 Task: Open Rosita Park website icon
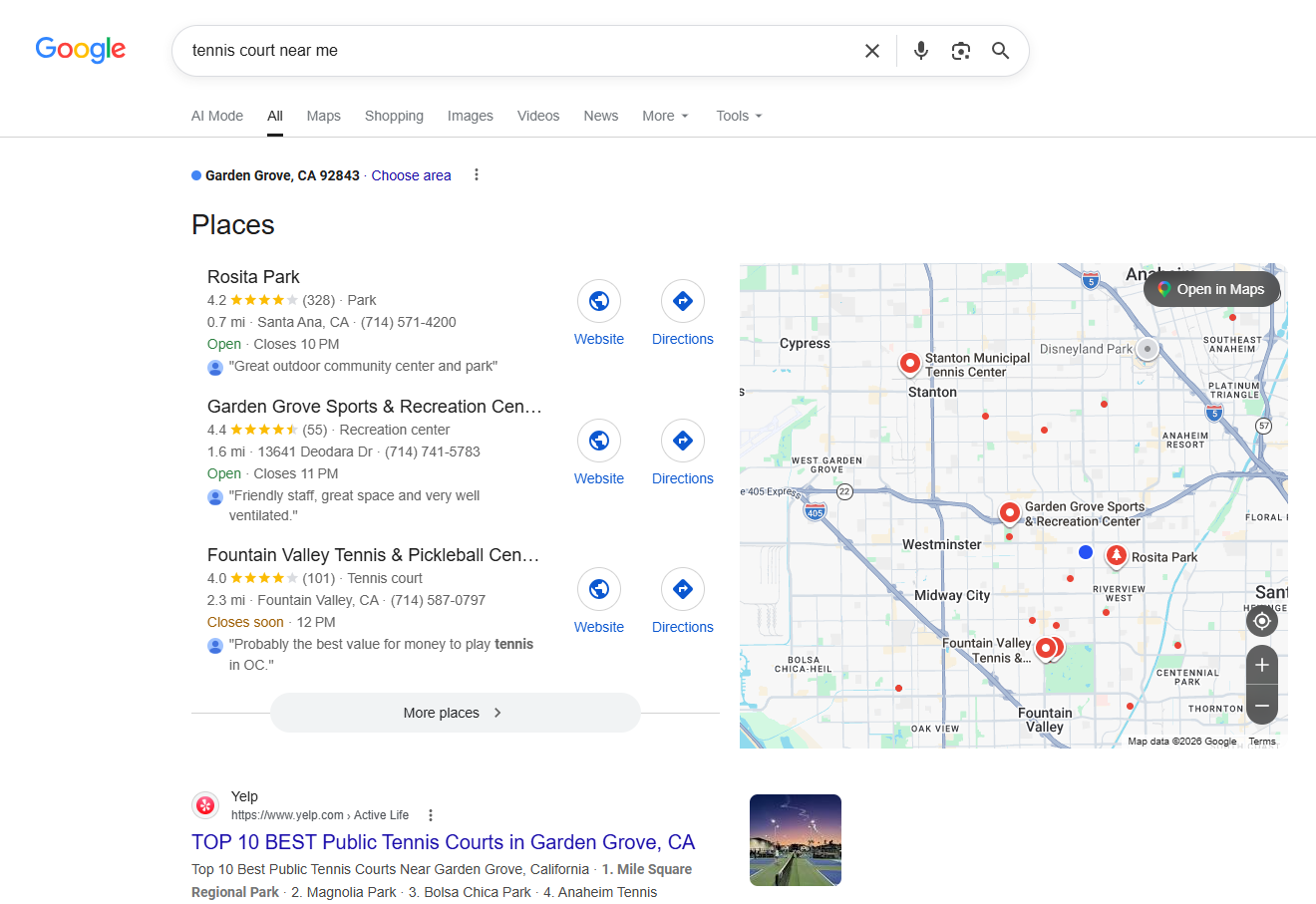(x=599, y=301)
